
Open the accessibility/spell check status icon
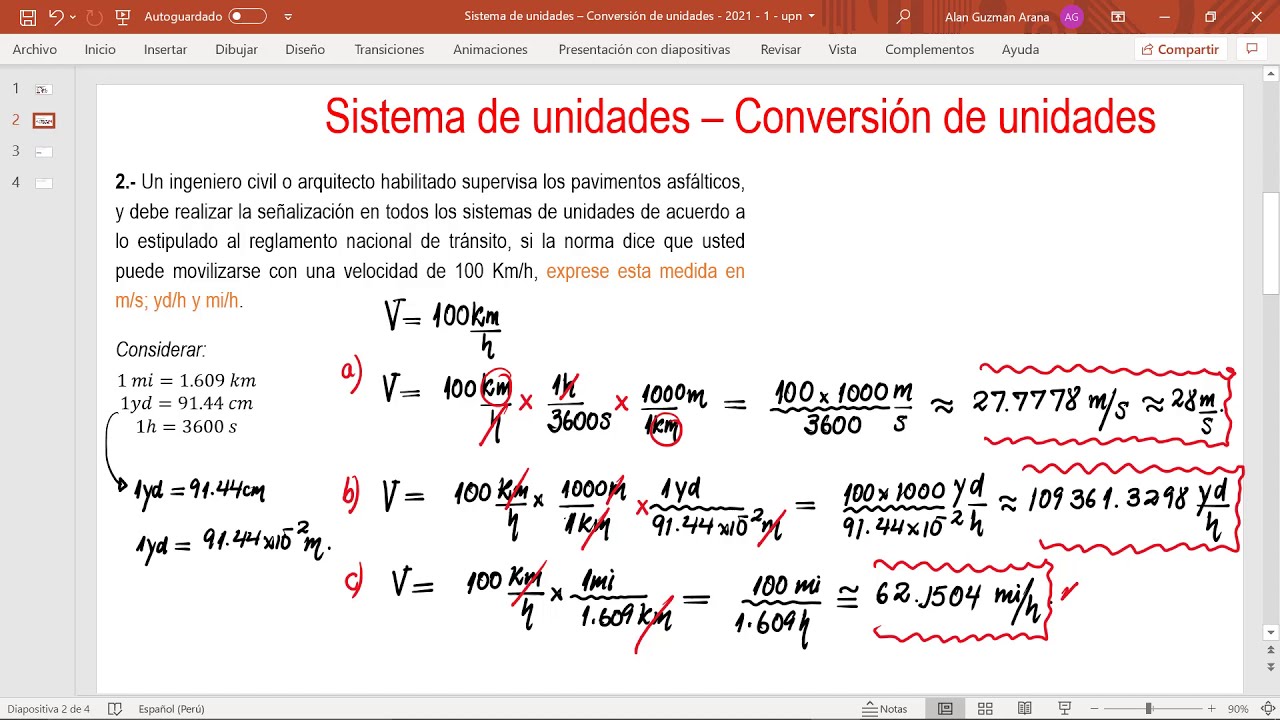pyautogui.click(x=115, y=709)
